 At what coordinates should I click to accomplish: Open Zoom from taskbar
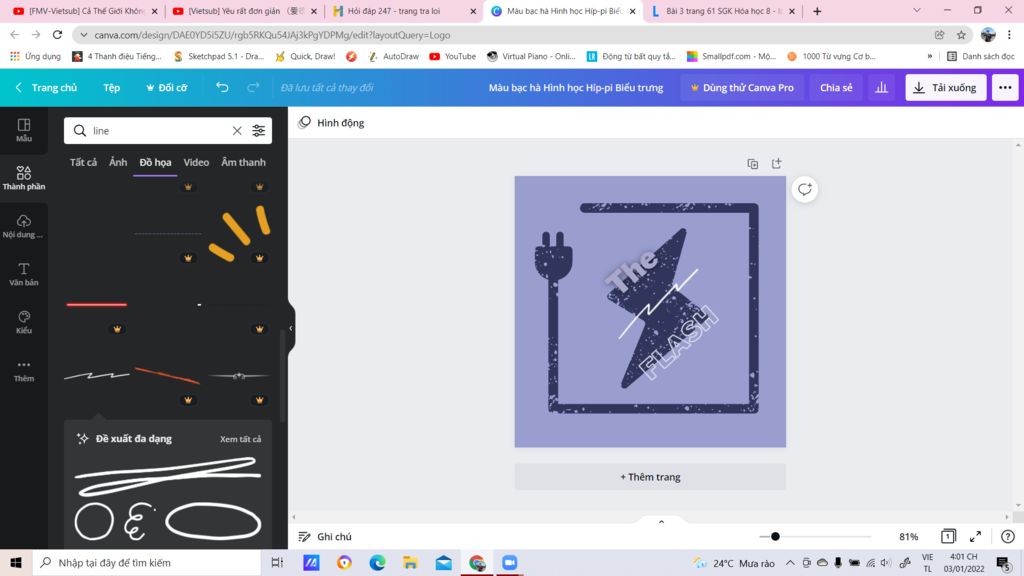click(509, 562)
